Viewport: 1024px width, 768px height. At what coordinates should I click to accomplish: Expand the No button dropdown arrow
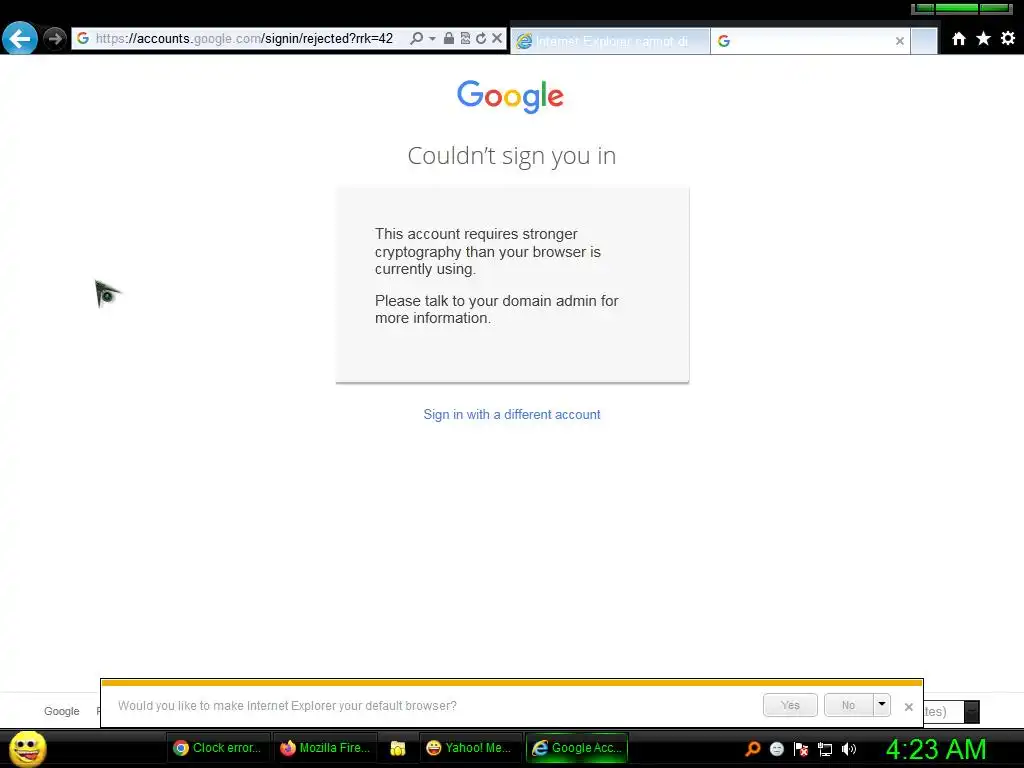(x=882, y=705)
